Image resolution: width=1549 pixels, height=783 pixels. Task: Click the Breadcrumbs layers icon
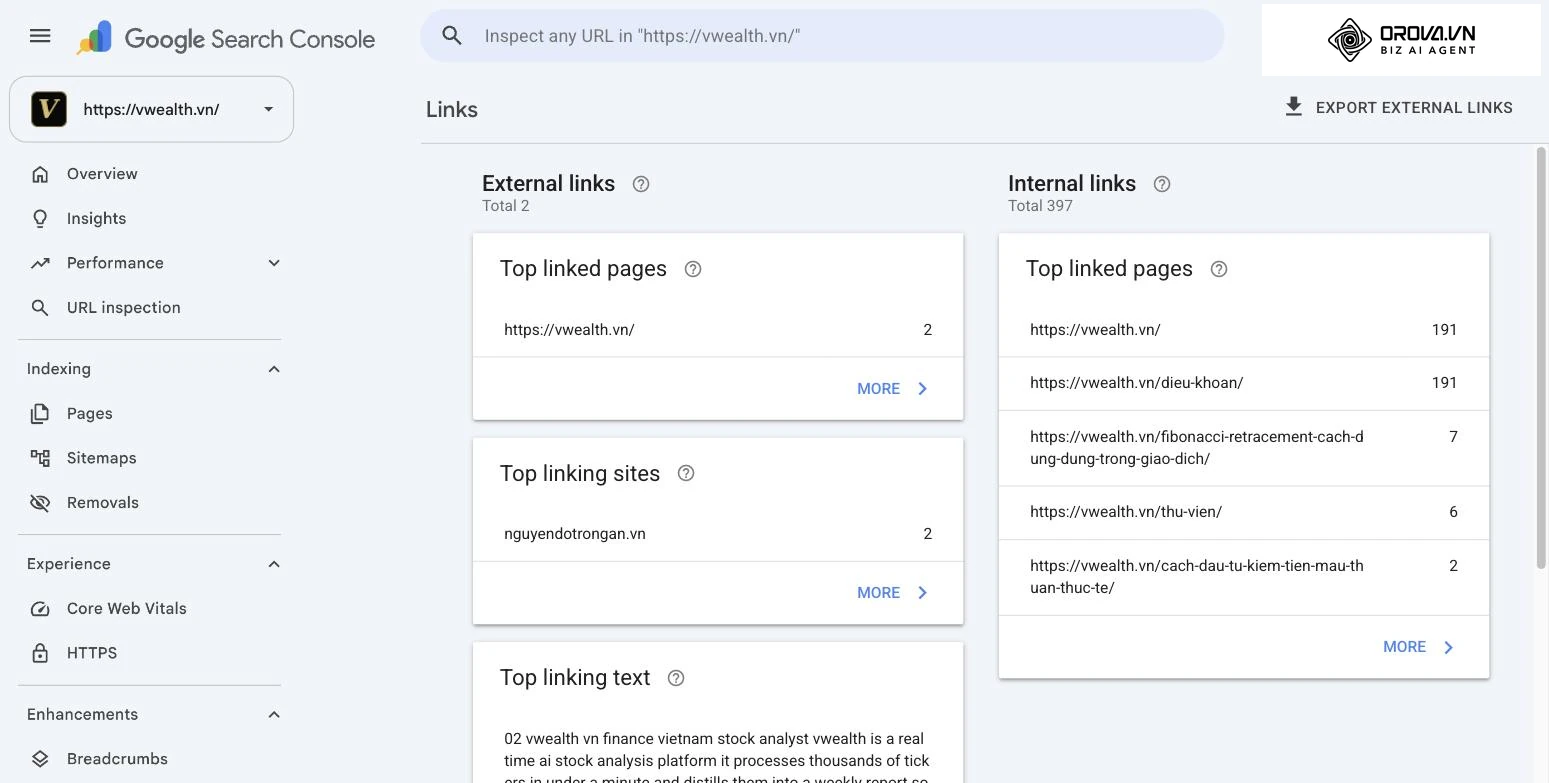[40, 759]
